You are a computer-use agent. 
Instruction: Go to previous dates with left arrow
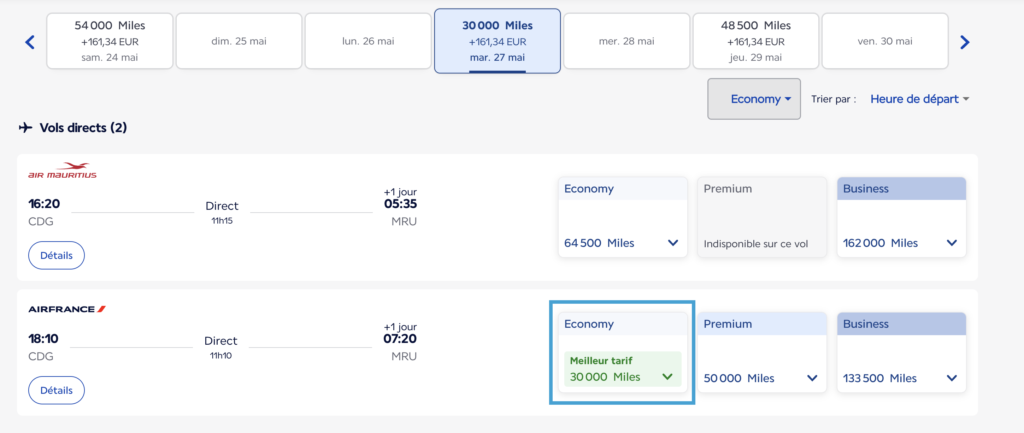(29, 42)
